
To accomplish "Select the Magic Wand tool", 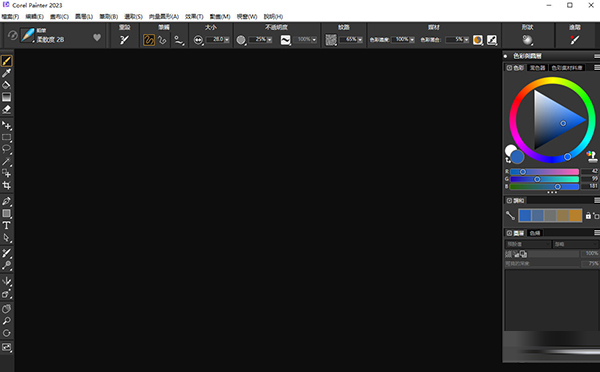I will 7,162.
